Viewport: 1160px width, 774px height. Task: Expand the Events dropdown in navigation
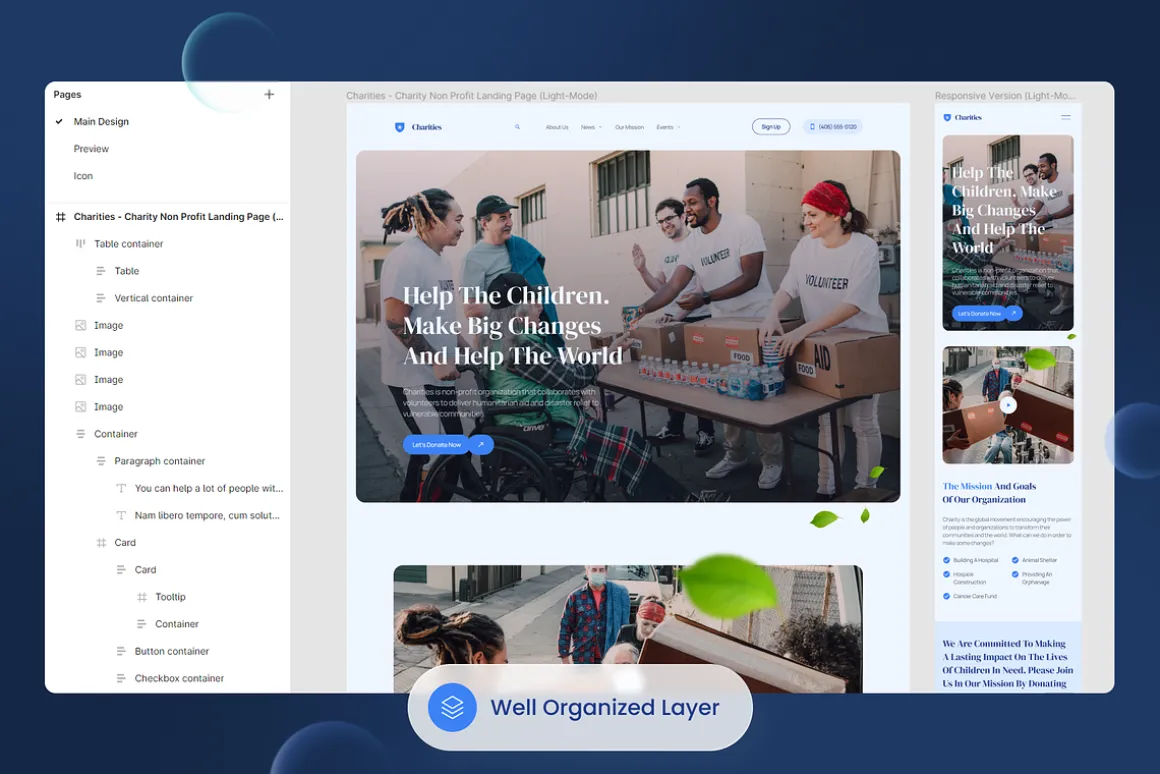tap(668, 127)
